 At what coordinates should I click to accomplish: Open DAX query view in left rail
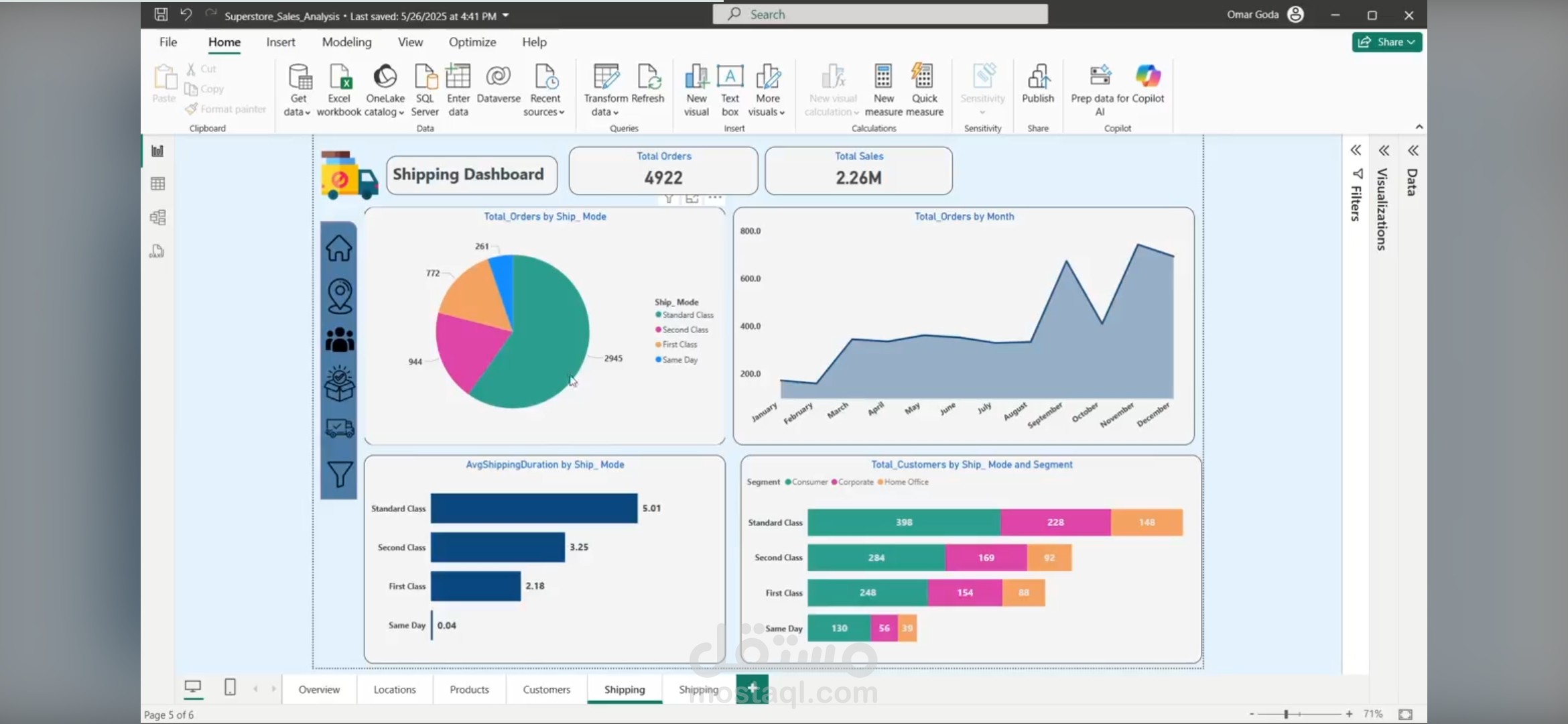(x=157, y=251)
